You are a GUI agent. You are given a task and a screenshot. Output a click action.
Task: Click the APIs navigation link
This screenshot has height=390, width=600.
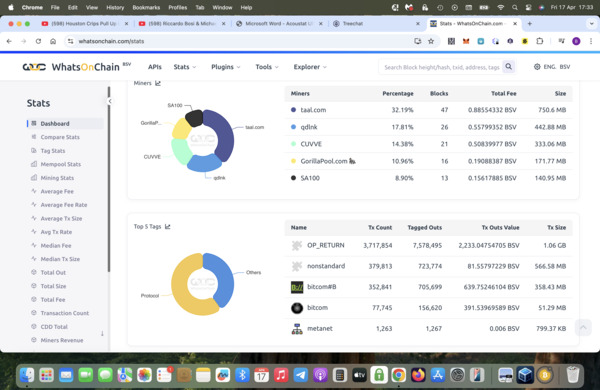point(155,67)
